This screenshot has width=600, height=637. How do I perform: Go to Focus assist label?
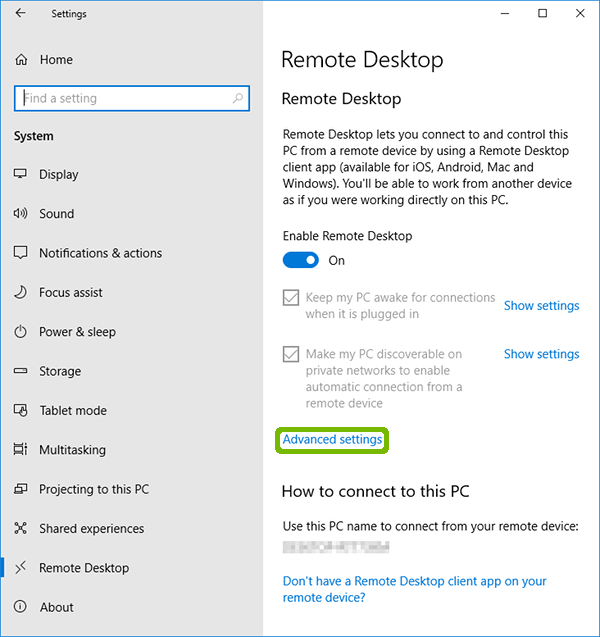pos(71,292)
